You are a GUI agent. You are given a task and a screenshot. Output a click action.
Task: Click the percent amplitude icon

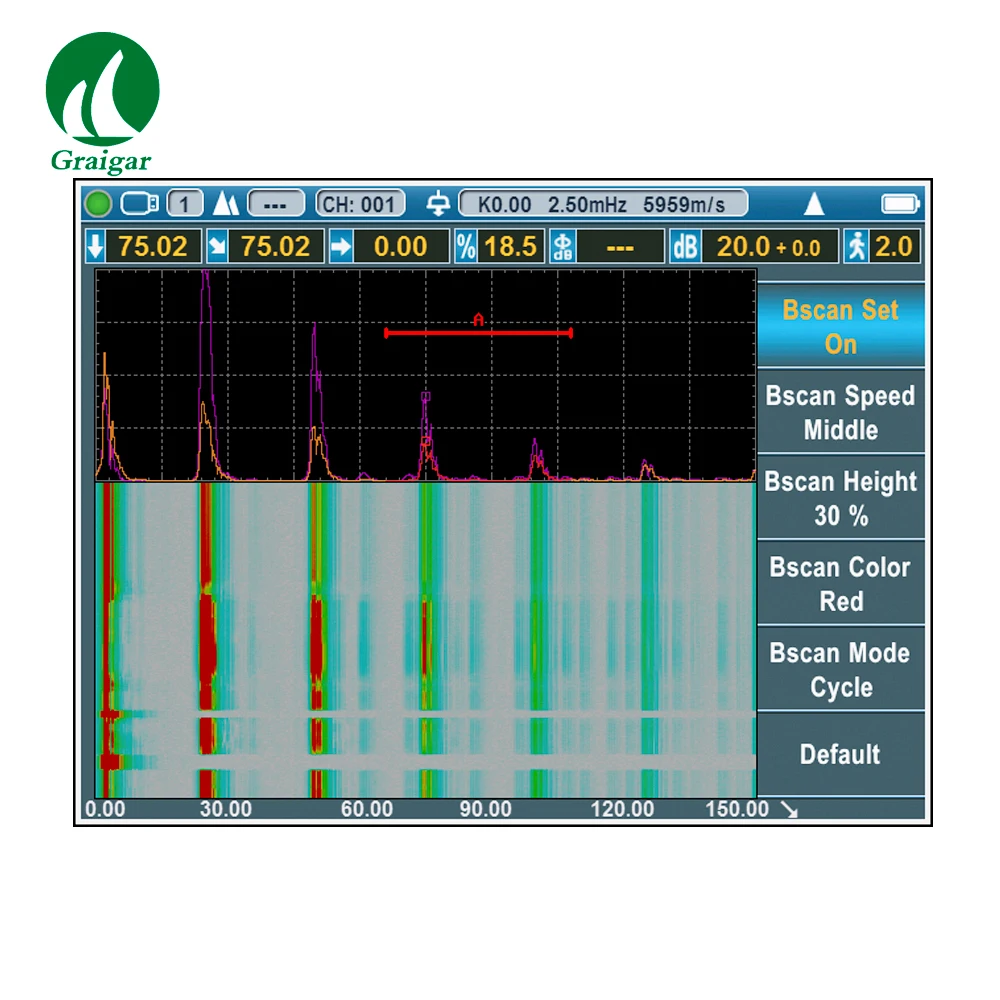[465, 246]
